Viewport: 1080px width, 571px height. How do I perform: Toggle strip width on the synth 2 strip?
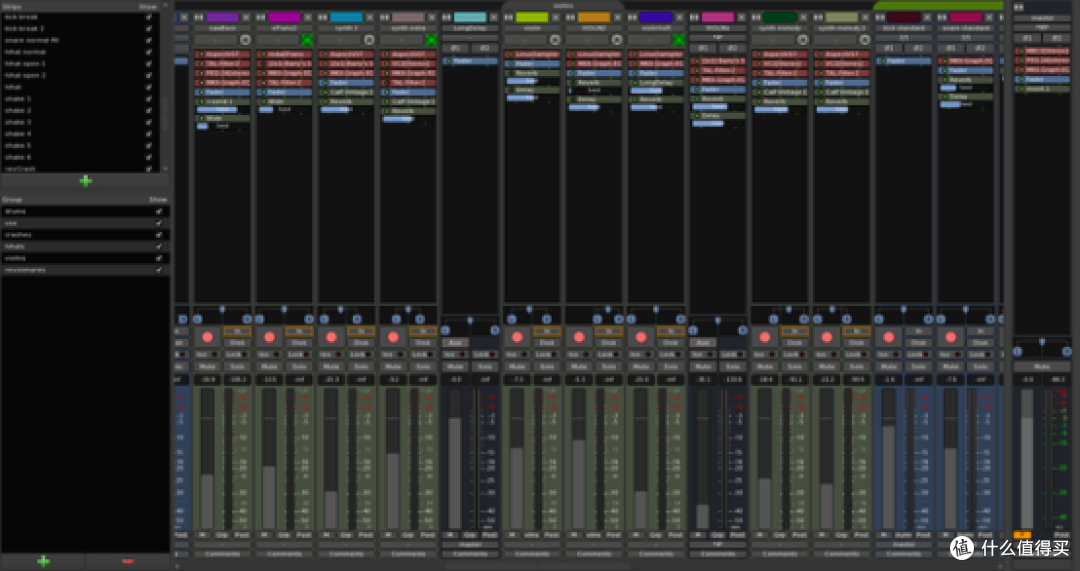tap(323, 17)
